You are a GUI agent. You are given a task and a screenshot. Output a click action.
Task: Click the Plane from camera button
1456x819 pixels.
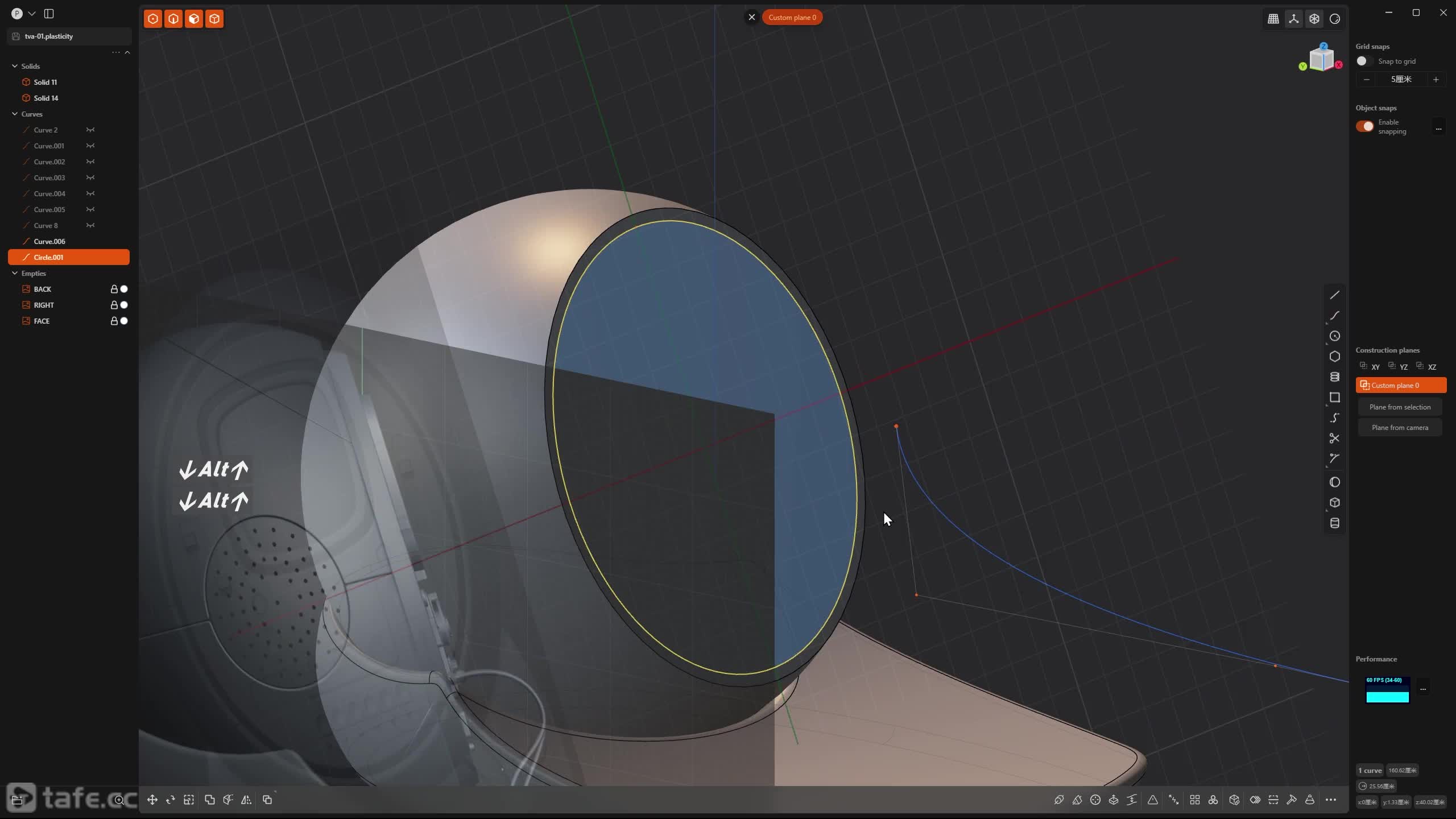1400,428
